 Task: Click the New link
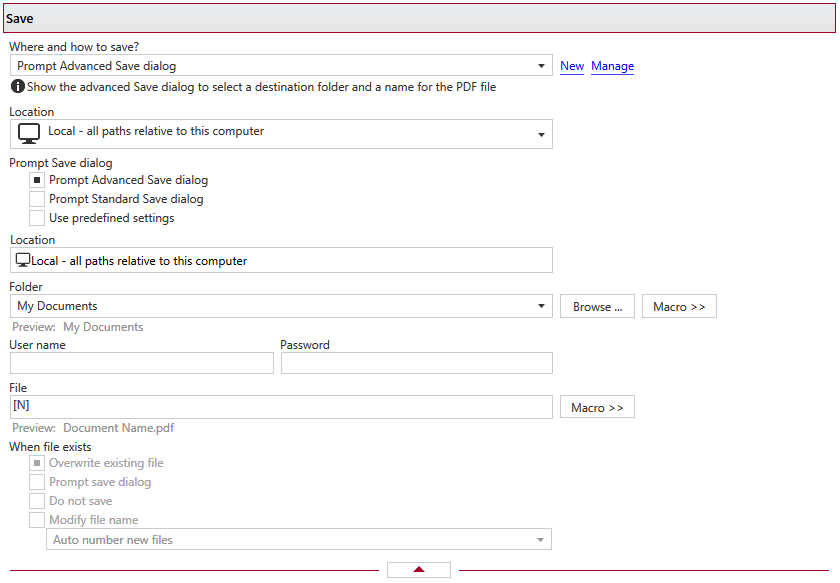click(x=572, y=66)
